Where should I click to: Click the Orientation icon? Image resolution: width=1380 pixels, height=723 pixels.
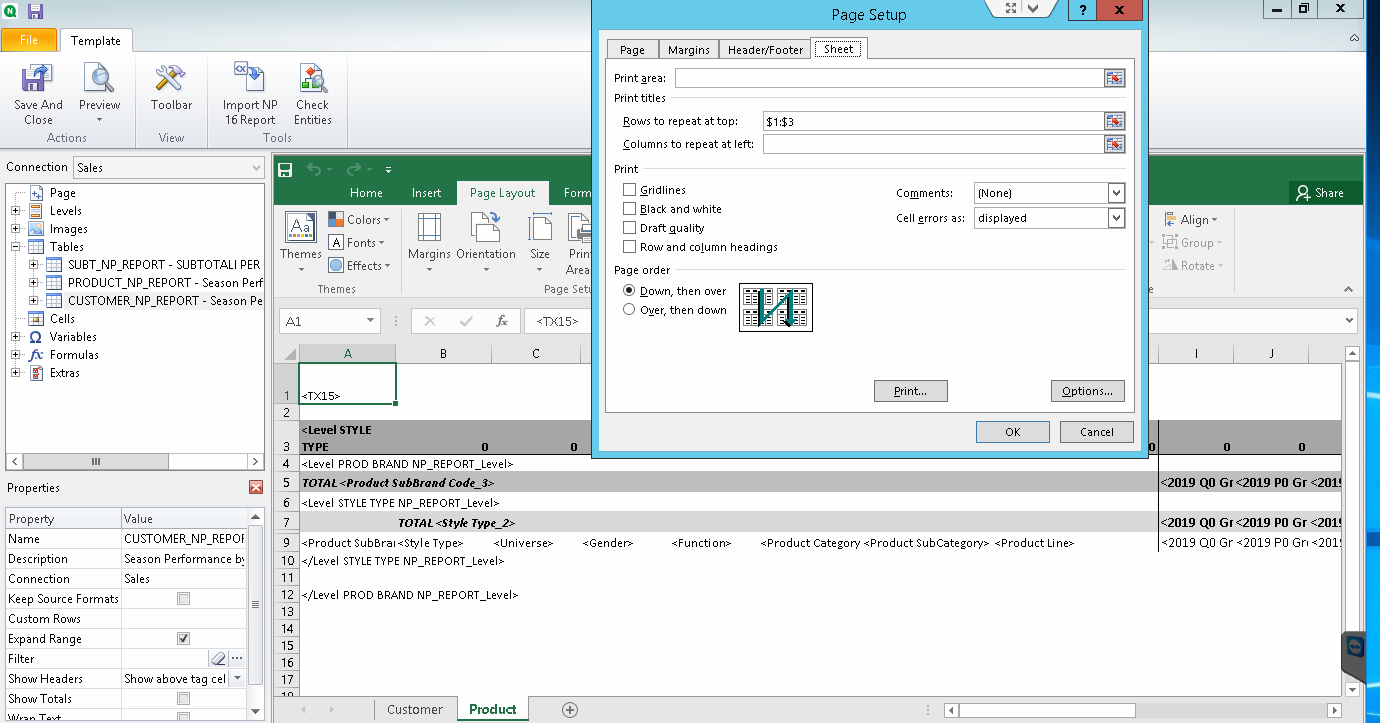(486, 238)
